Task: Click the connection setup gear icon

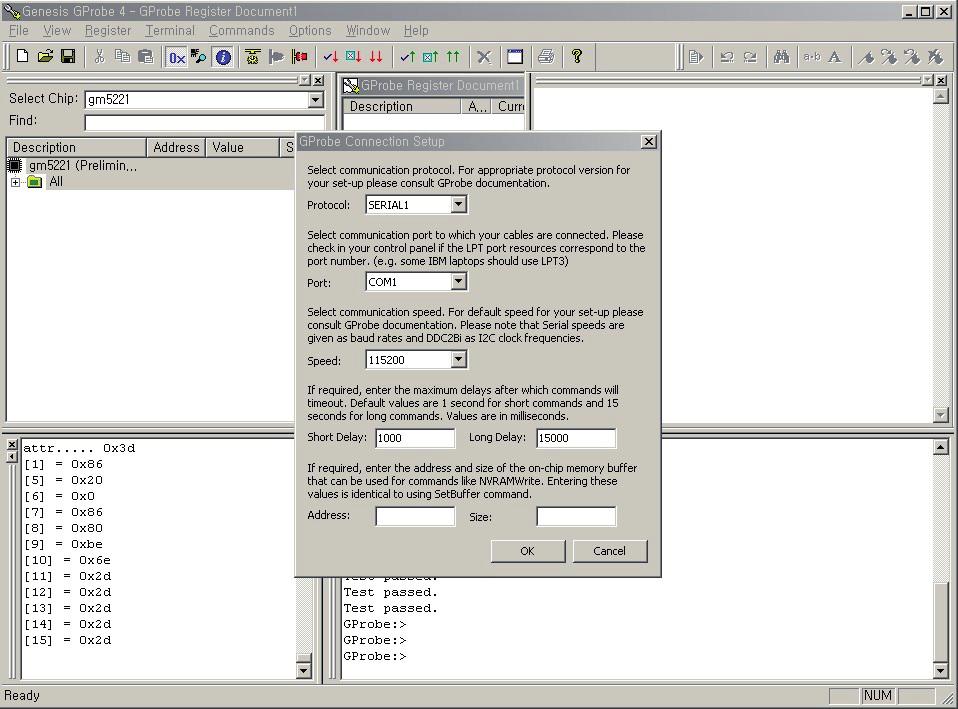Action: 252,57
